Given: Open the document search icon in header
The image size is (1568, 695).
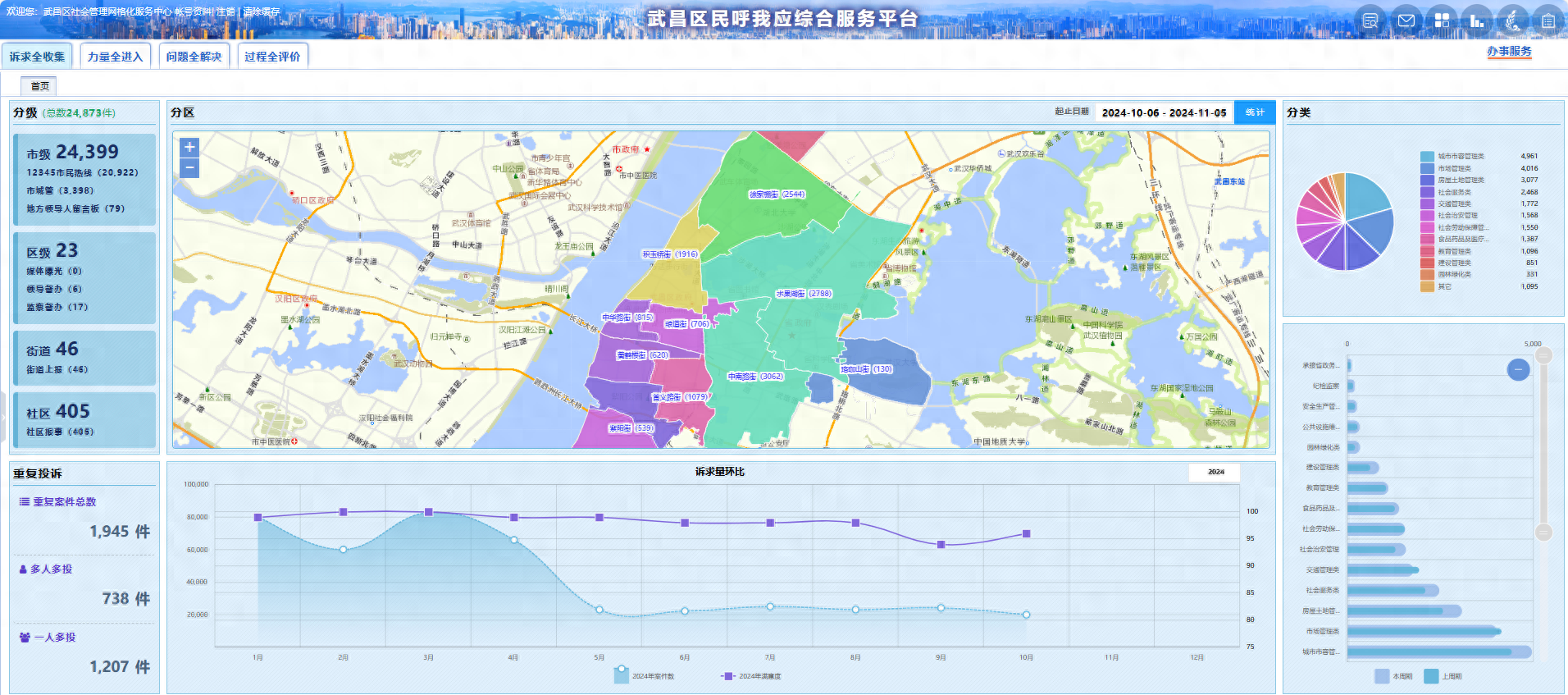Looking at the screenshot, I should point(1370,21).
